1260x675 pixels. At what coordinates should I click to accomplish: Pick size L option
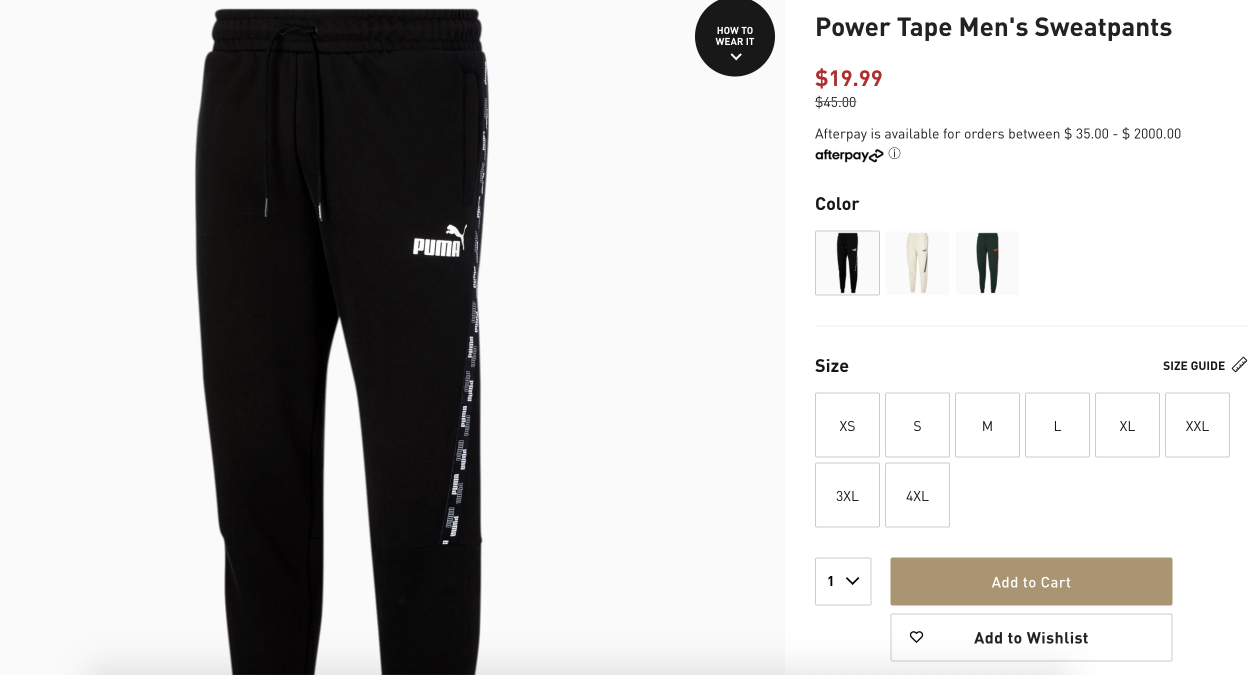tap(1057, 425)
